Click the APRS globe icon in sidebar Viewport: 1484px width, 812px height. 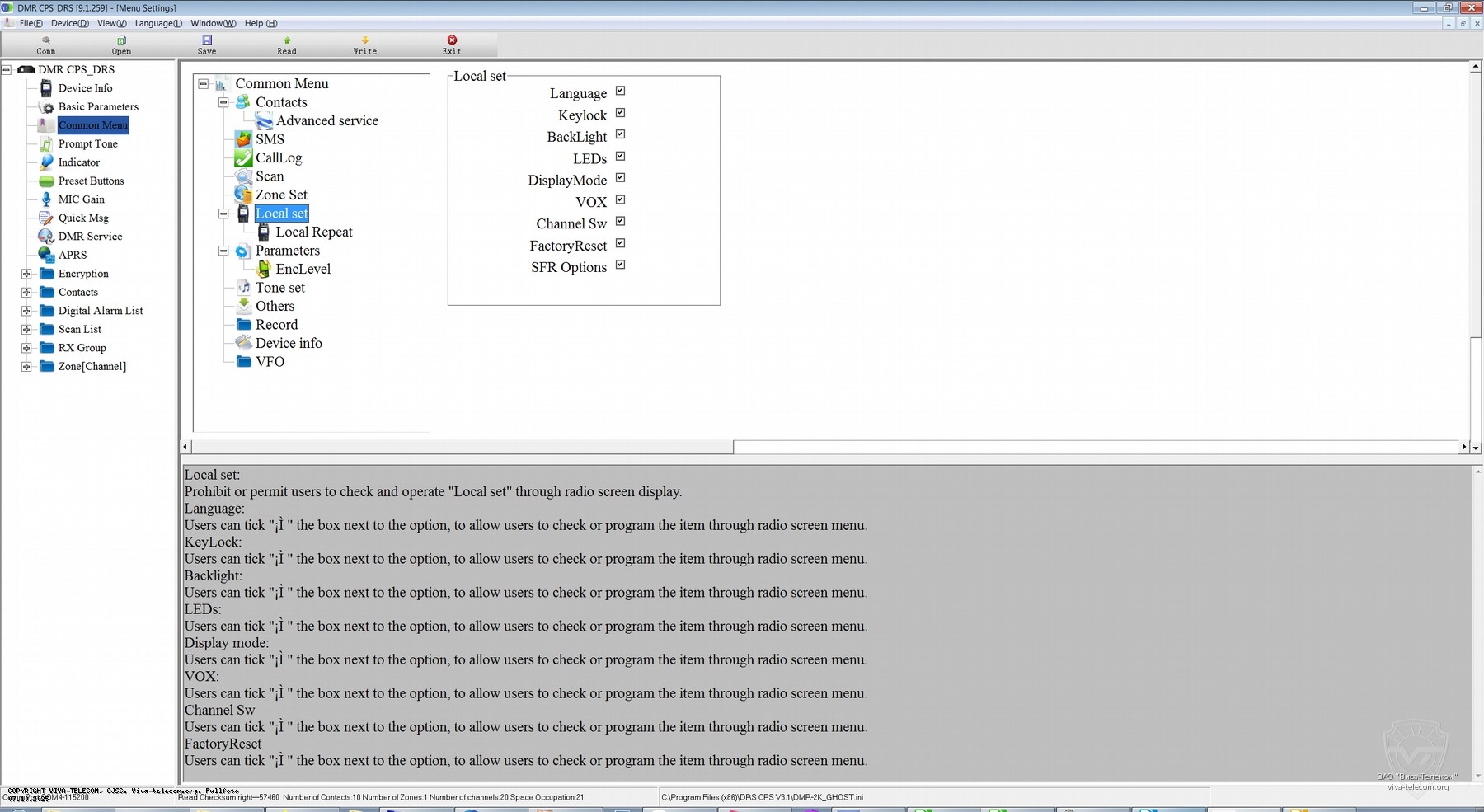click(x=46, y=255)
